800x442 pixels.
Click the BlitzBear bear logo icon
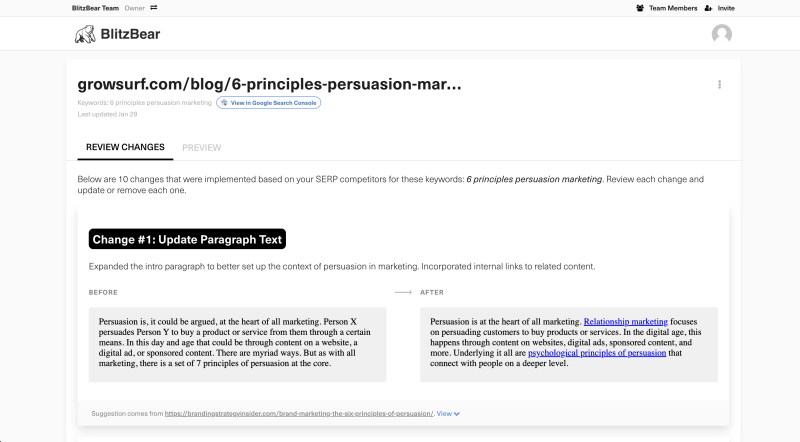pyautogui.click(x=85, y=34)
